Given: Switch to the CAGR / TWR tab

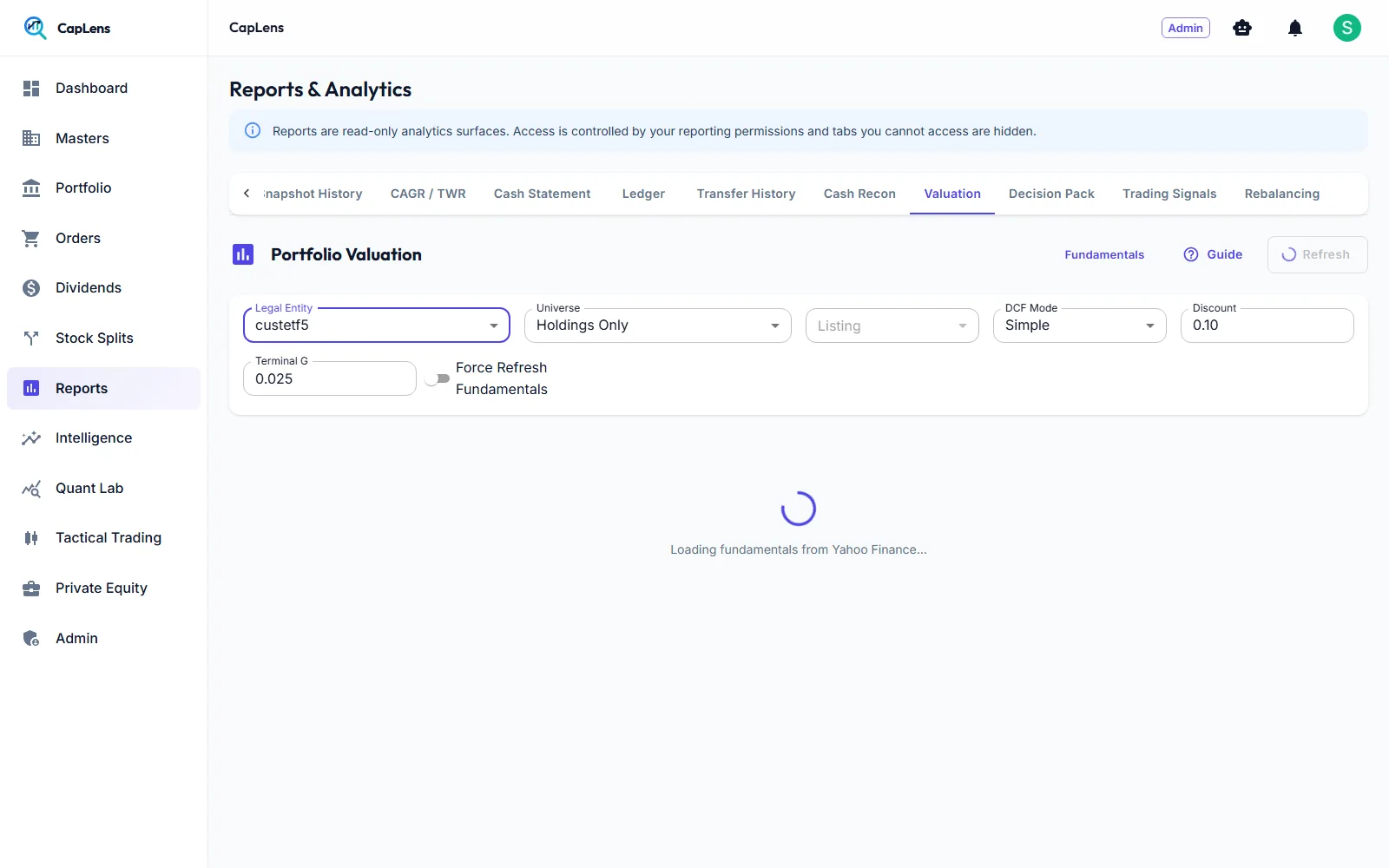Looking at the screenshot, I should (x=428, y=194).
